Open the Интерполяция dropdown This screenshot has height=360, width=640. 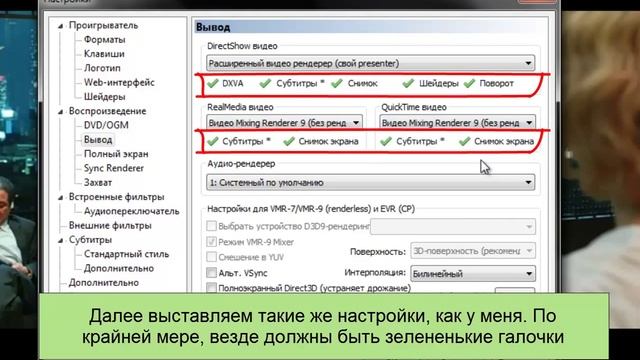point(473,273)
